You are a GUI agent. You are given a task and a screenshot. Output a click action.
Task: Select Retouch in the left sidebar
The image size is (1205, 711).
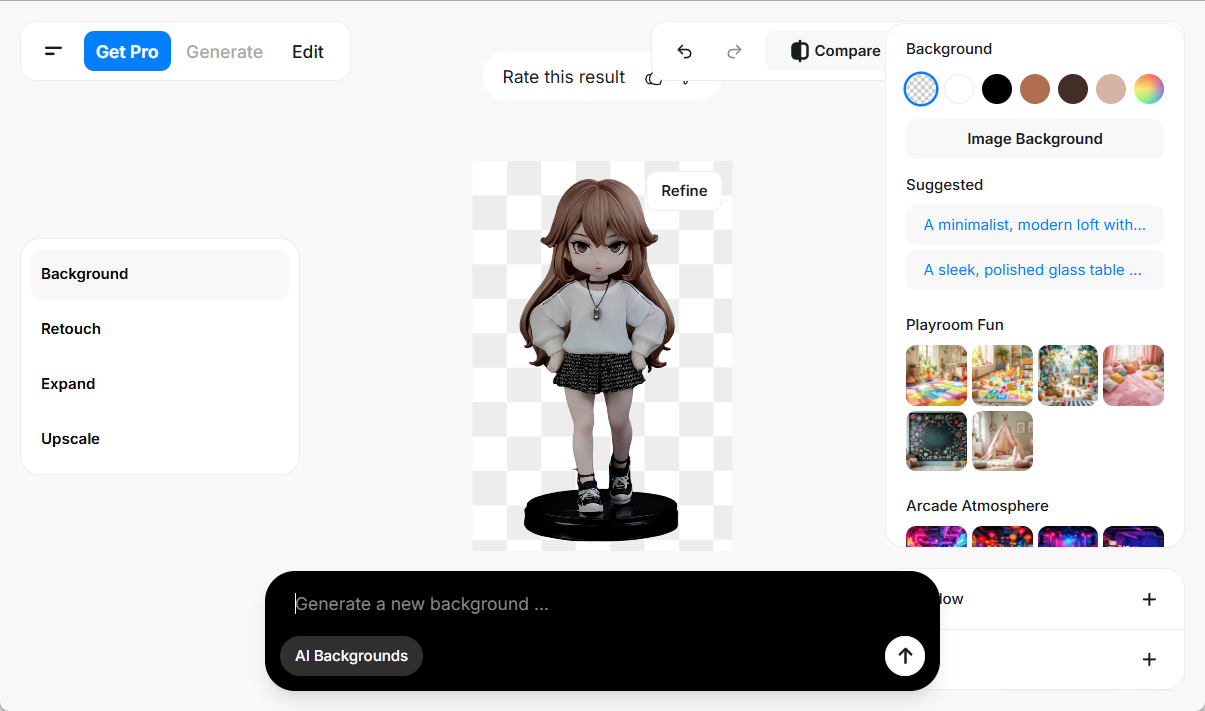point(71,329)
